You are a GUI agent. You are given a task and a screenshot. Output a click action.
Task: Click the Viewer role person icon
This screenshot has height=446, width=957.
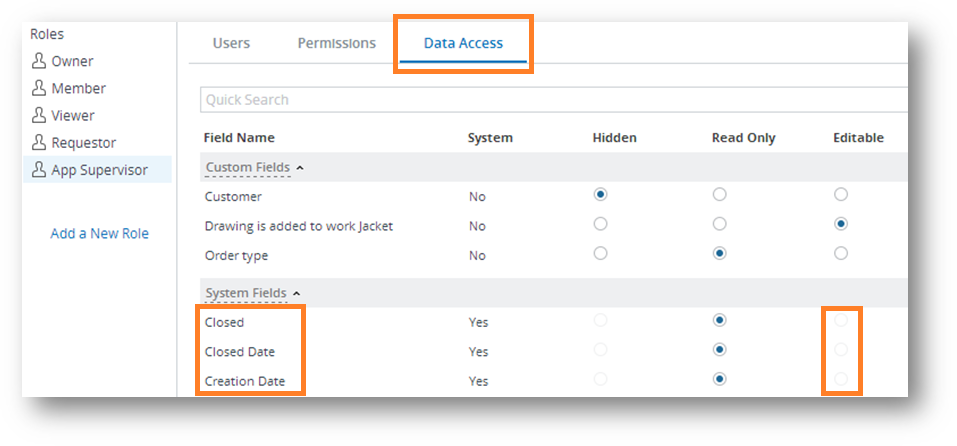pyautogui.click(x=40, y=115)
